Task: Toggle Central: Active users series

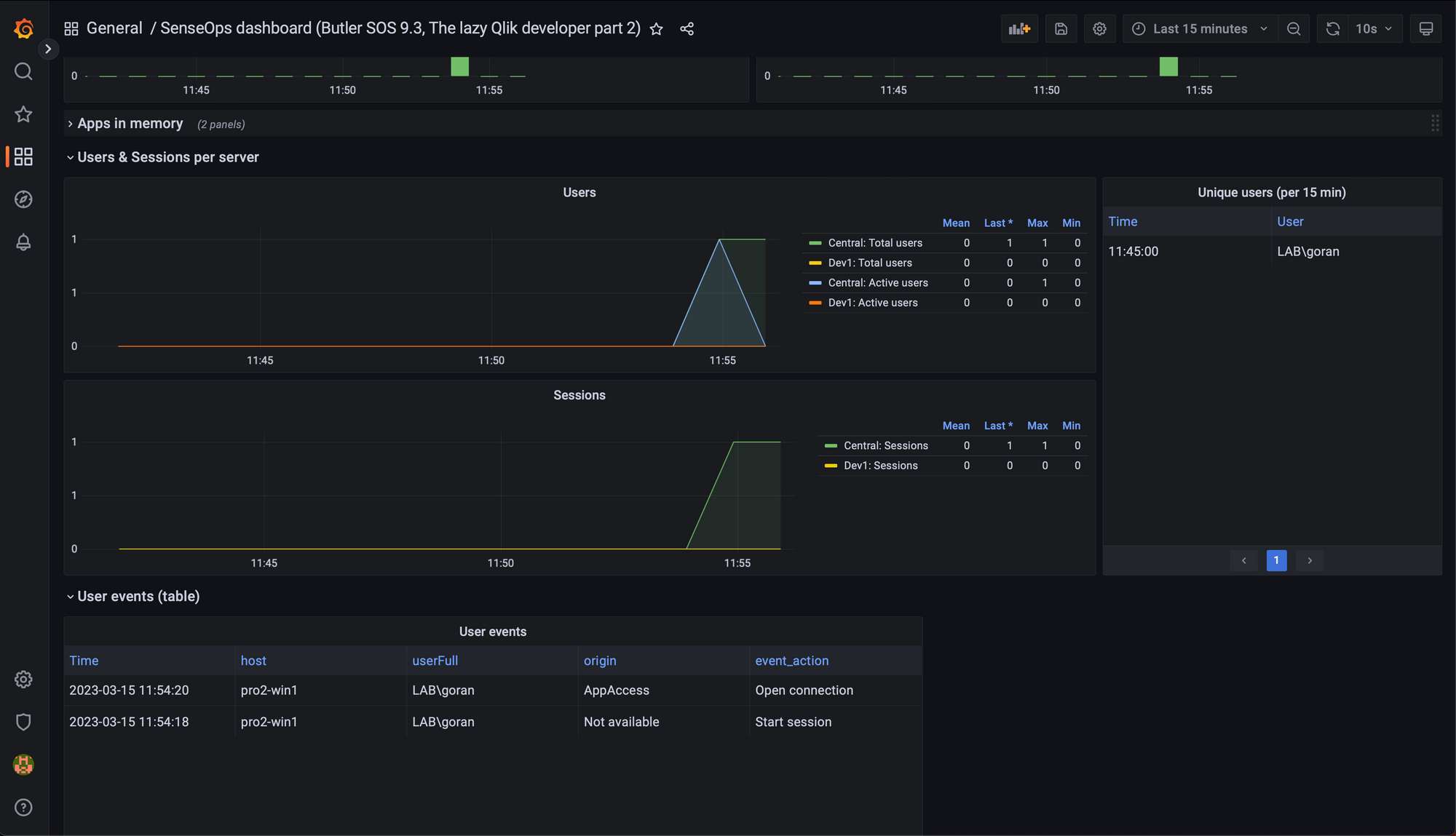Action: (878, 283)
